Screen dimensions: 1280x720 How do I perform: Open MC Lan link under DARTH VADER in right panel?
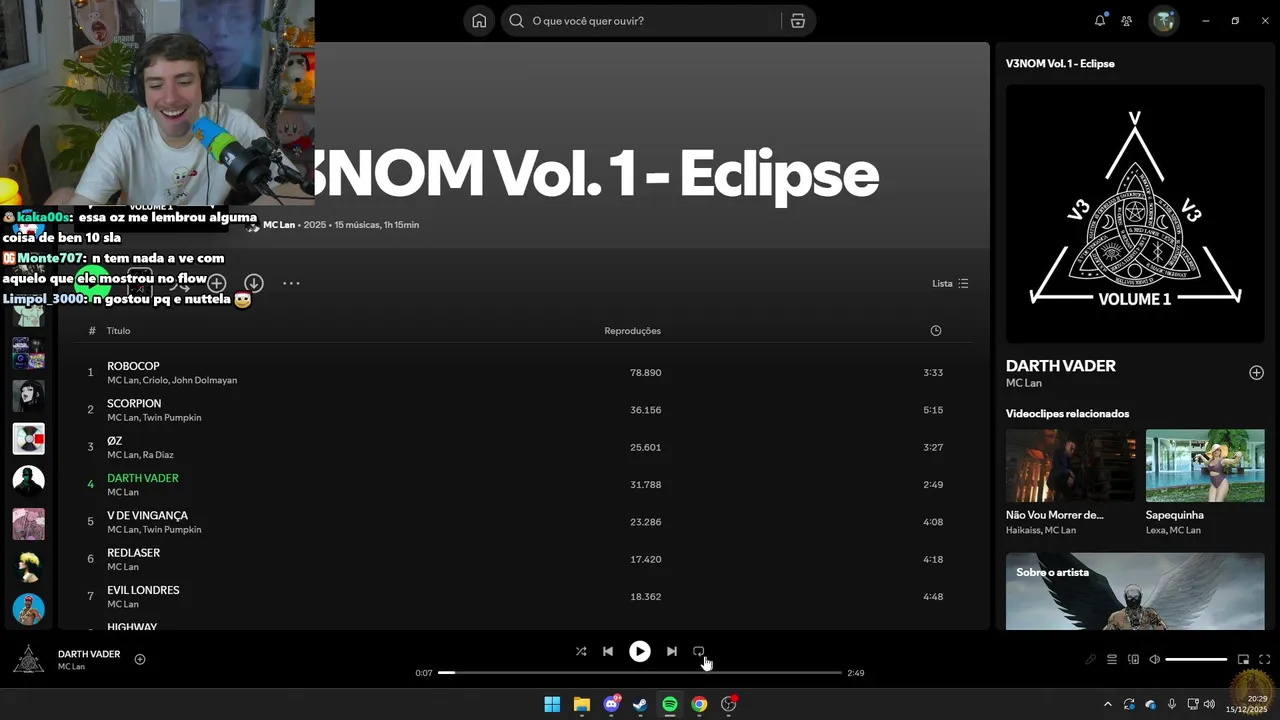pos(1024,383)
